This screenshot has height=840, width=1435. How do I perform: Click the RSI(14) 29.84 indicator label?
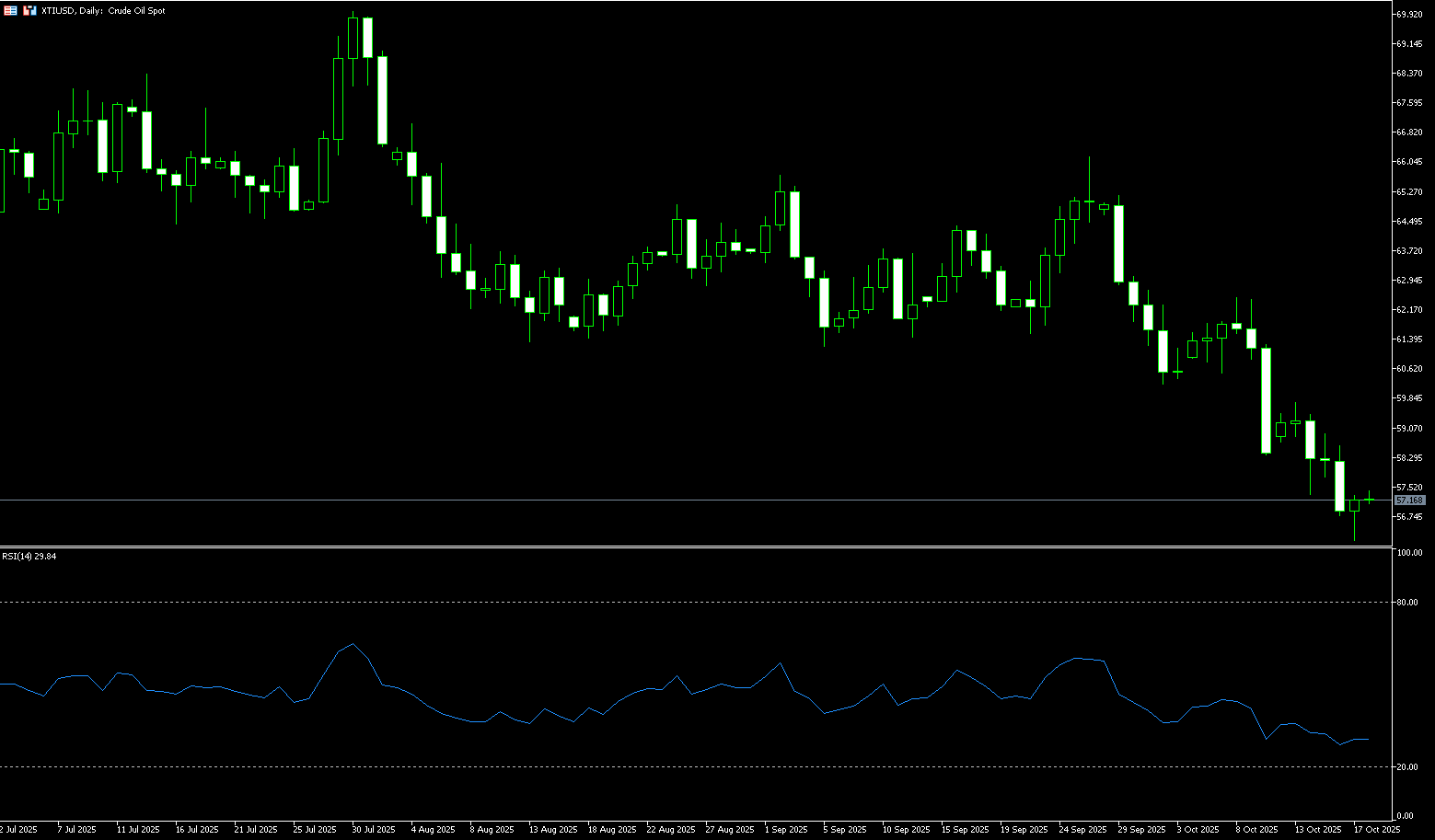coord(29,557)
